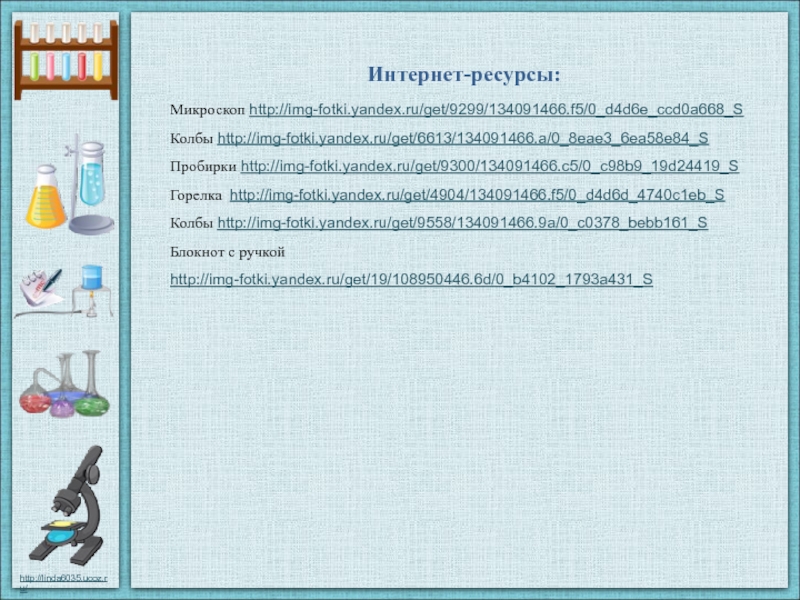
Task: Click the notepad with pen picture
Action: tap(41, 289)
